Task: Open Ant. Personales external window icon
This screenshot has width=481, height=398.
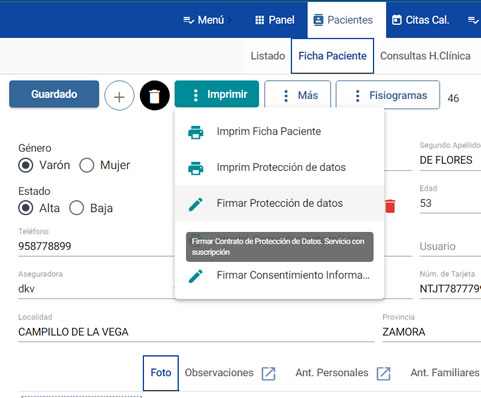Action: tap(383, 373)
